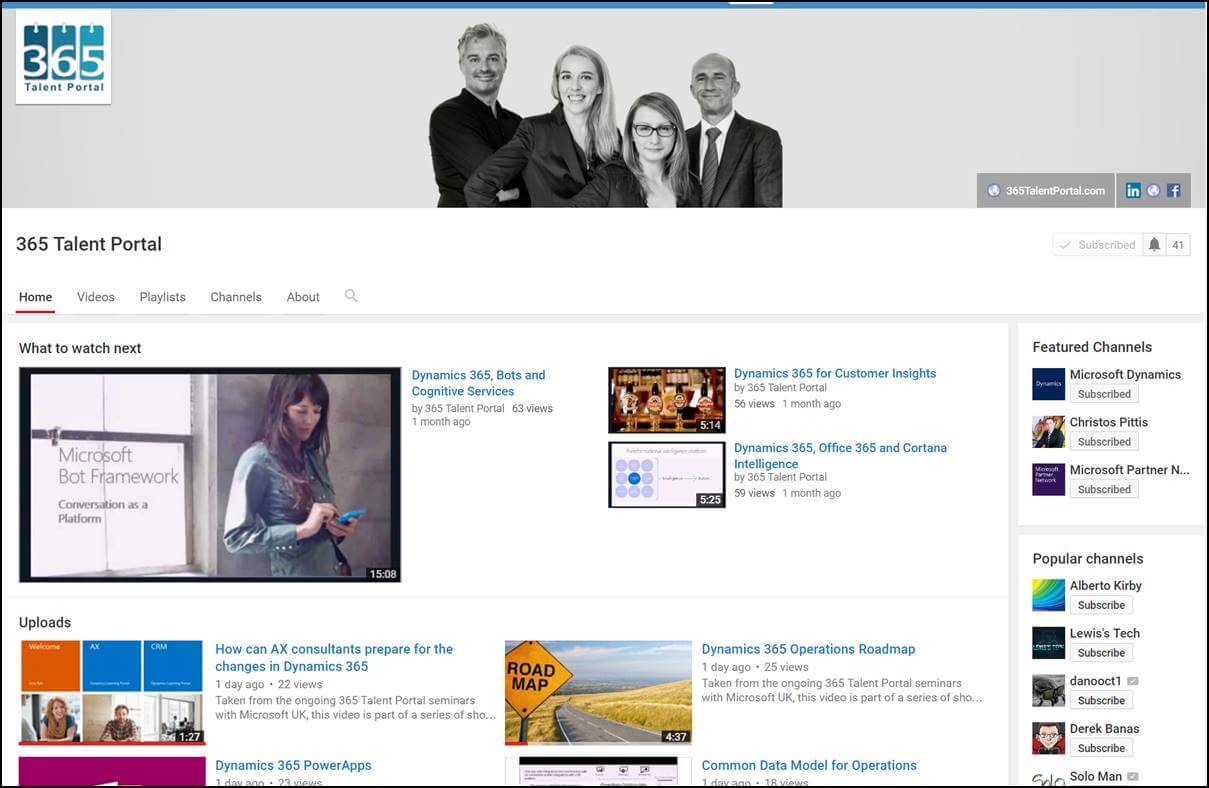Click the Derek Banas channel avatar

pyautogui.click(x=1049, y=739)
